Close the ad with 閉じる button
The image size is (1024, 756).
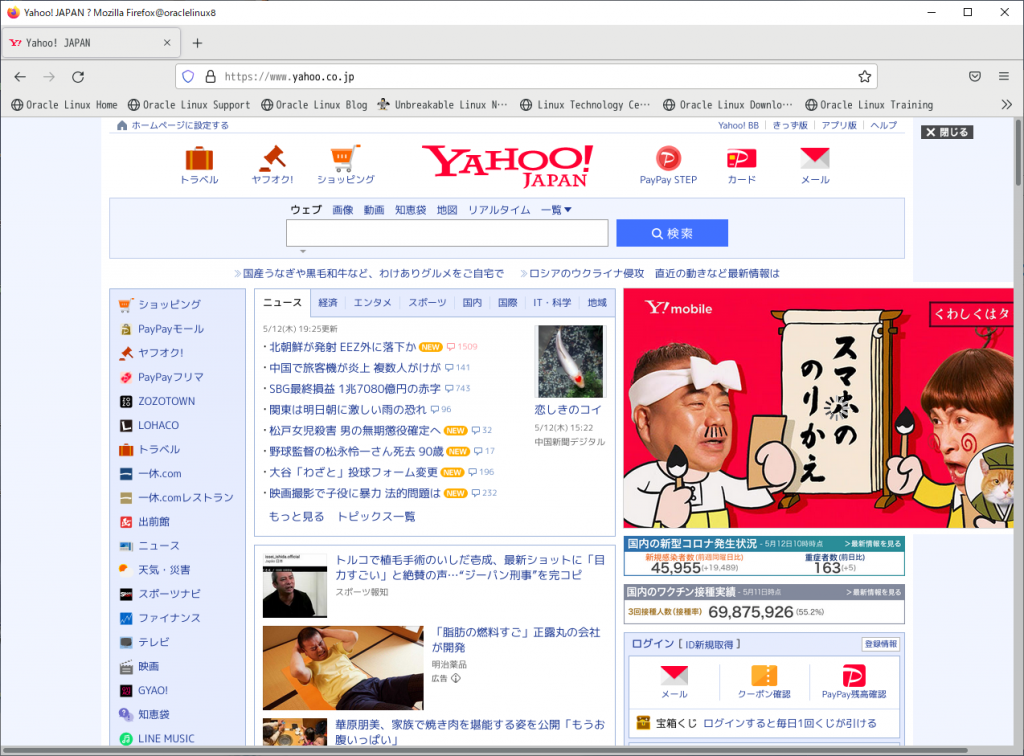coord(947,132)
